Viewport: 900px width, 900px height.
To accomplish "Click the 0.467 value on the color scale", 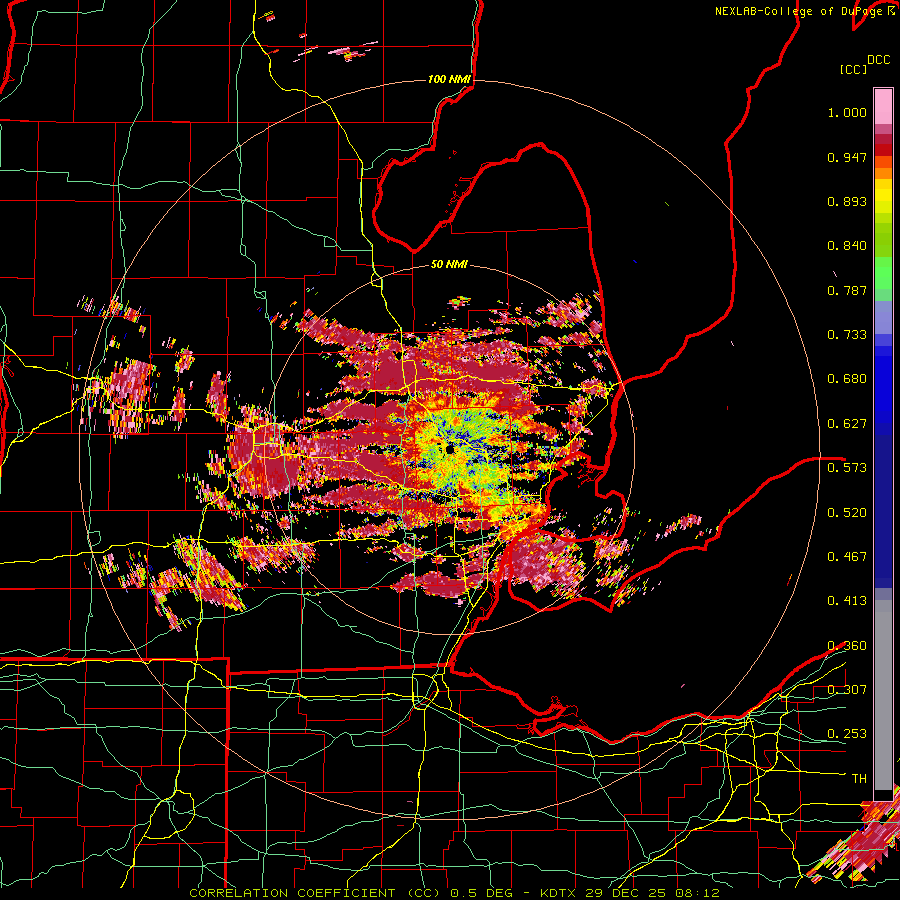I will click(x=847, y=557).
